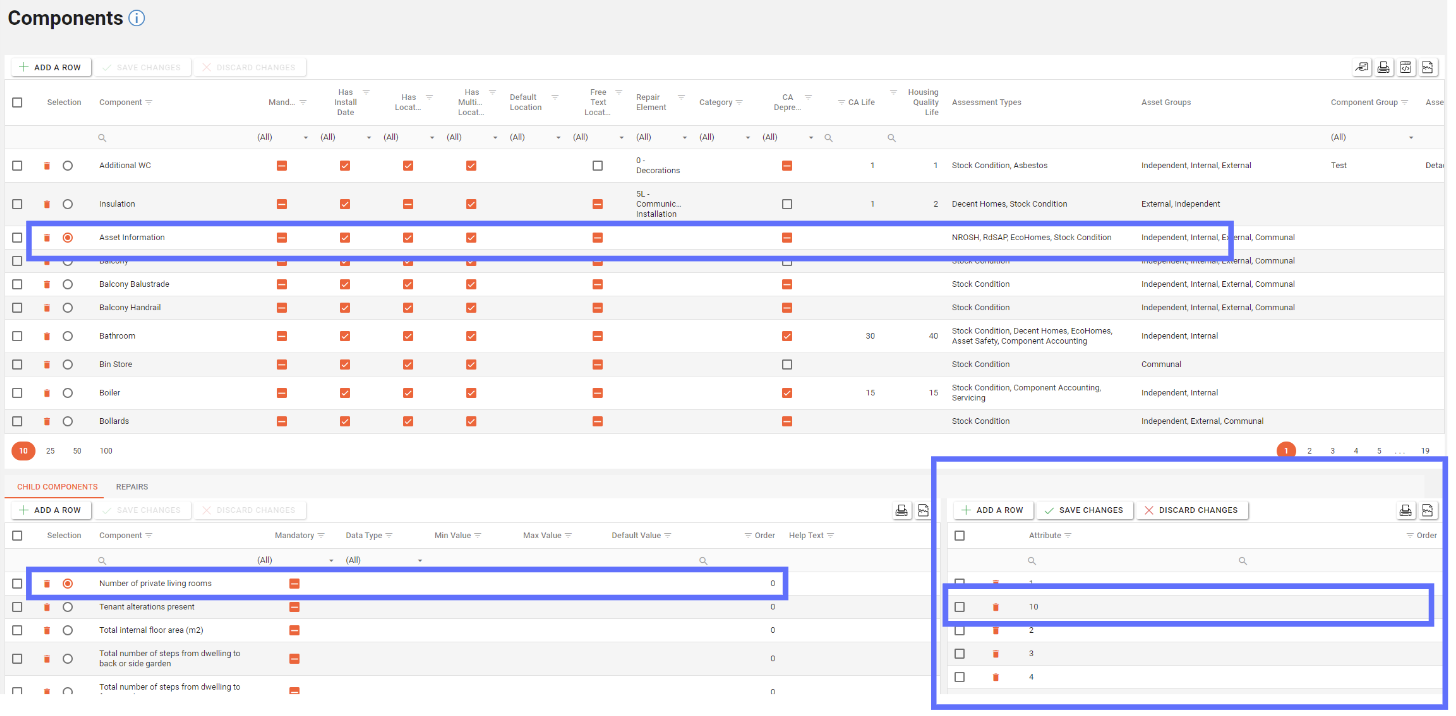Open filter icon on Component Group column
Image resolution: width=1456 pixels, height=716 pixels.
pyautogui.click(x=1404, y=103)
